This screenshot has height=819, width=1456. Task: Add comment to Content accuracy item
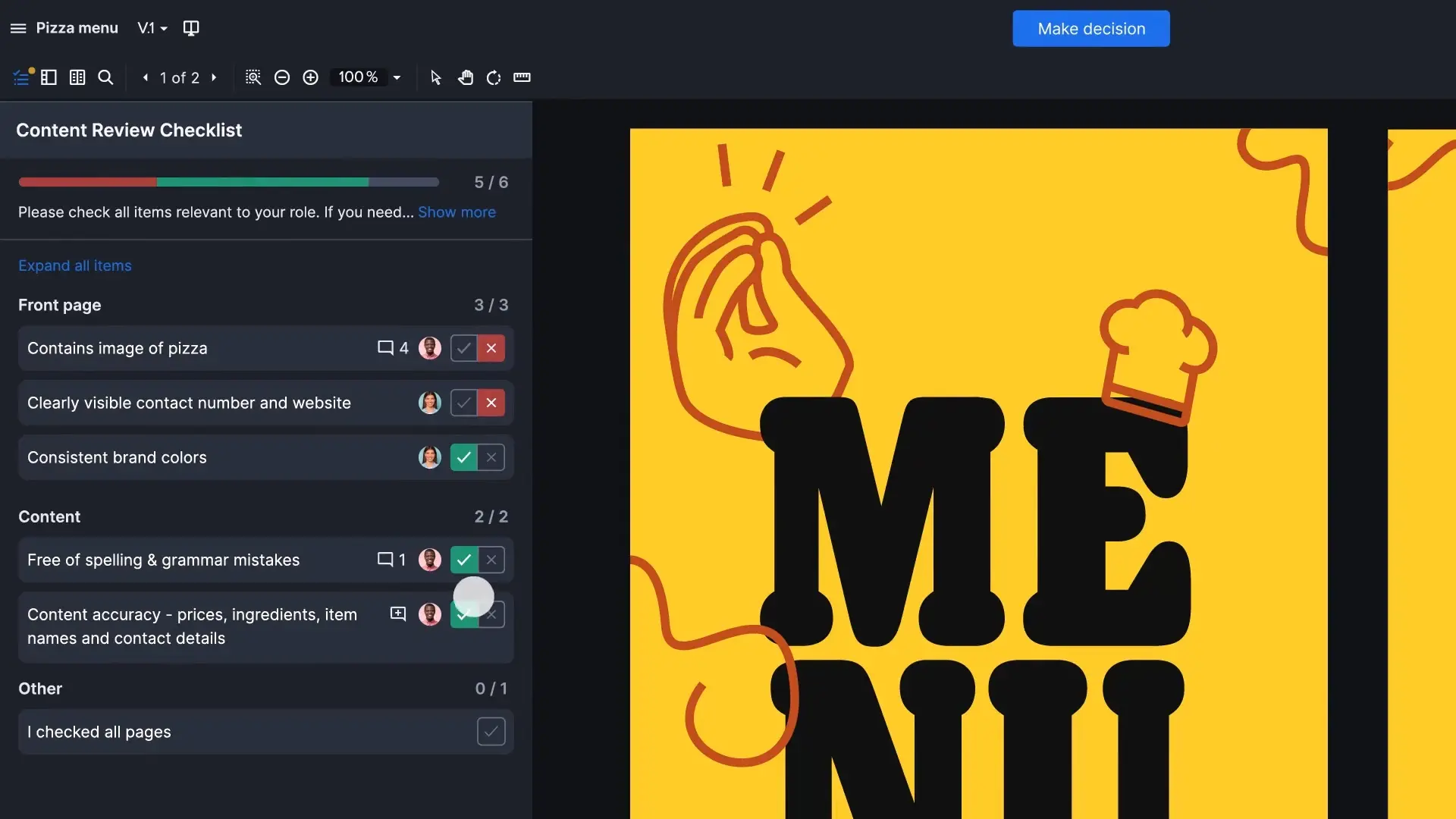tap(398, 613)
